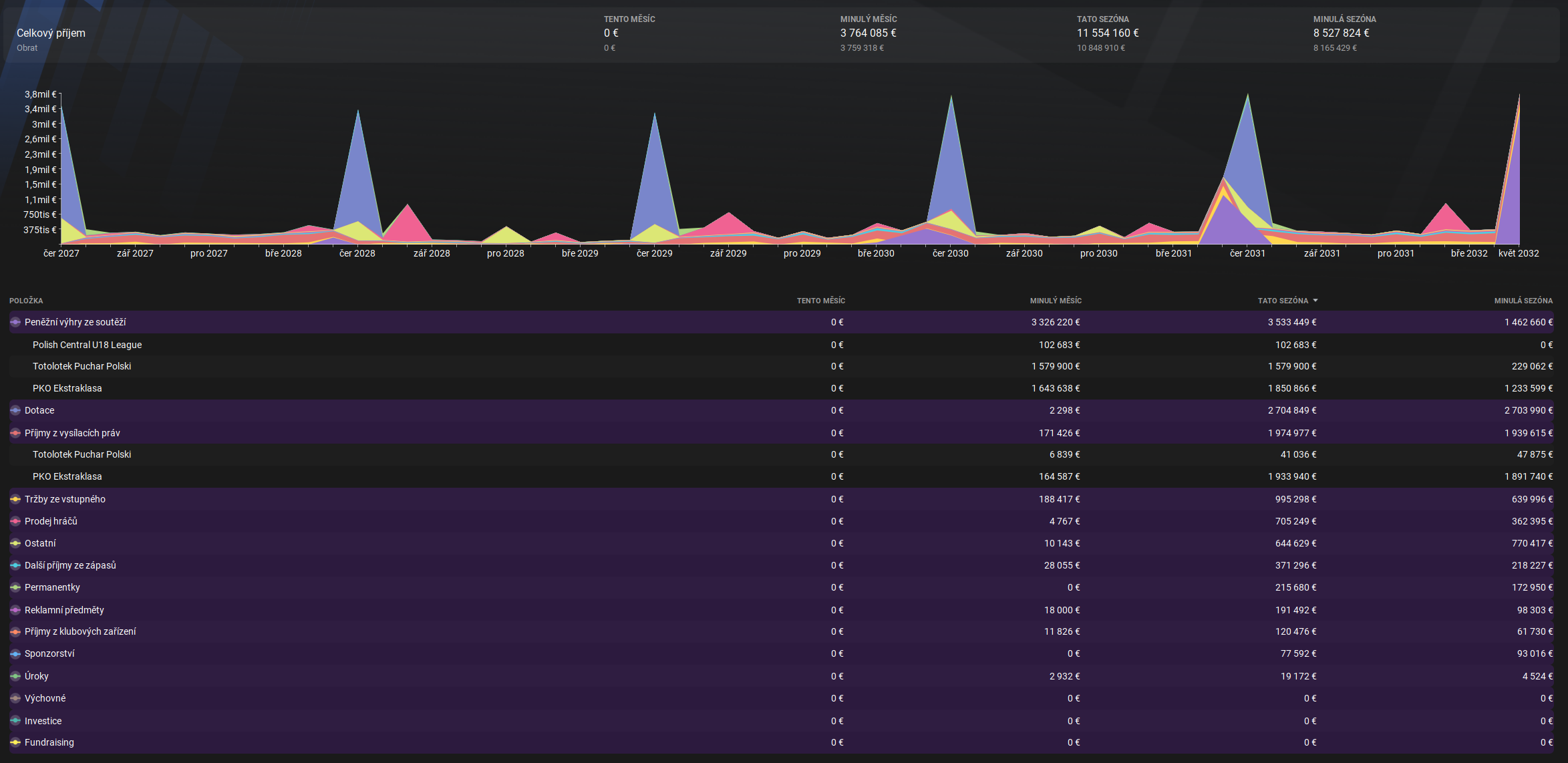Click the sort arrow next to Tato sezóna
Screen dimensions: 1568x763
(x=1315, y=301)
